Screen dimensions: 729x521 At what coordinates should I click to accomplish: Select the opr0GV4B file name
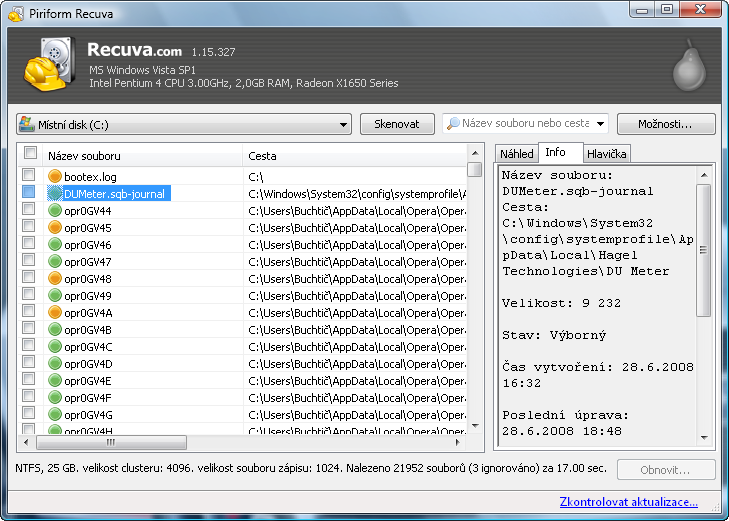click(x=88, y=330)
